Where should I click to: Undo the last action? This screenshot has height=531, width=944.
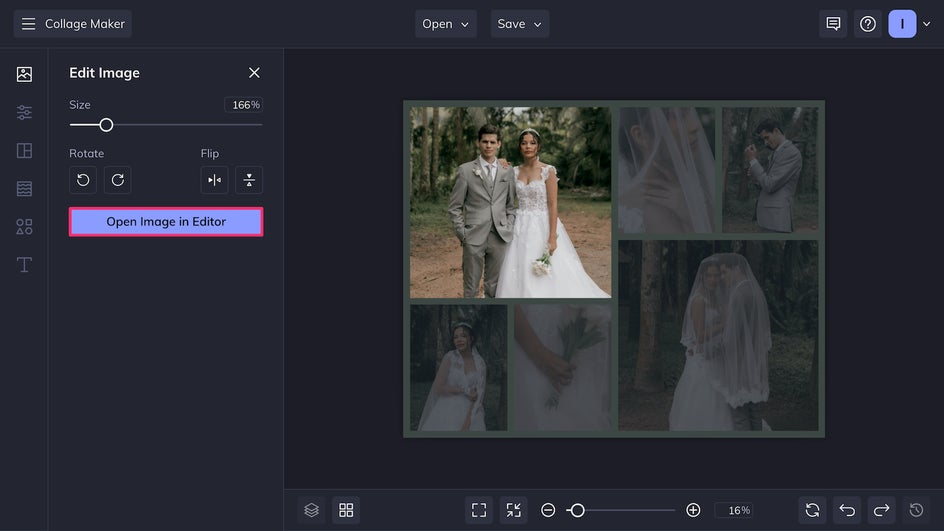coord(847,510)
